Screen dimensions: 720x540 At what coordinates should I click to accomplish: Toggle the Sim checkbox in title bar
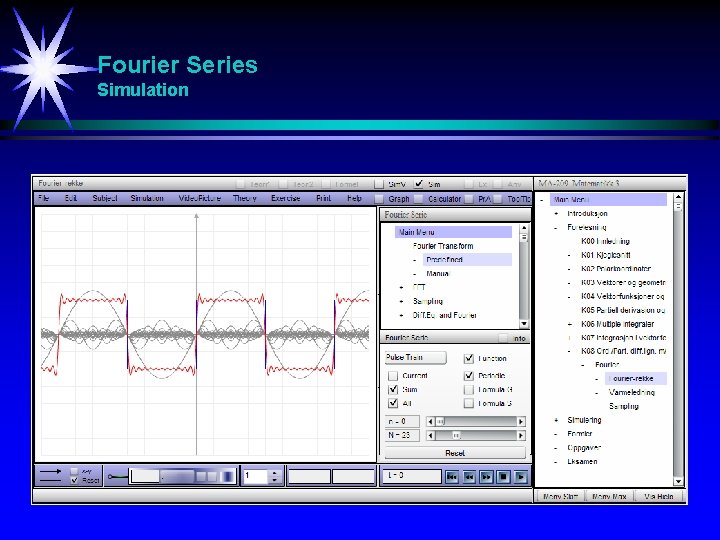point(418,184)
